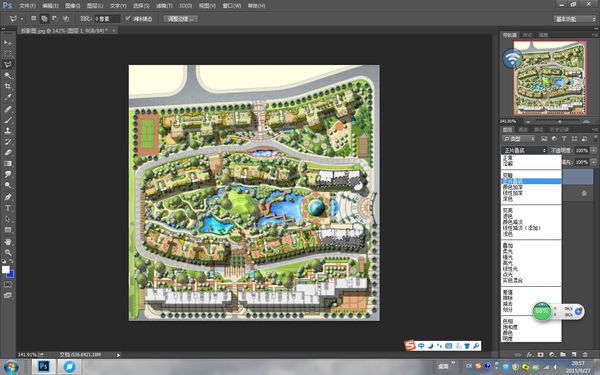This screenshot has width=600, height=375.
Task: Select the Clone Stamp tool
Action: [8, 130]
